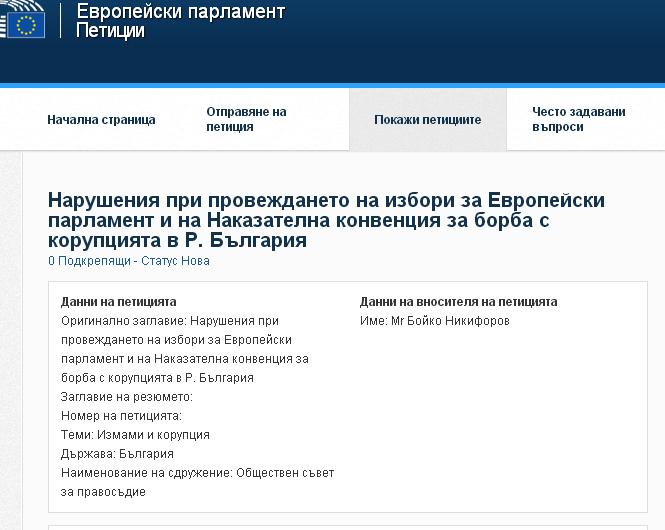Click the за правосъдие text line
This screenshot has width=665, height=530.
(103, 492)
